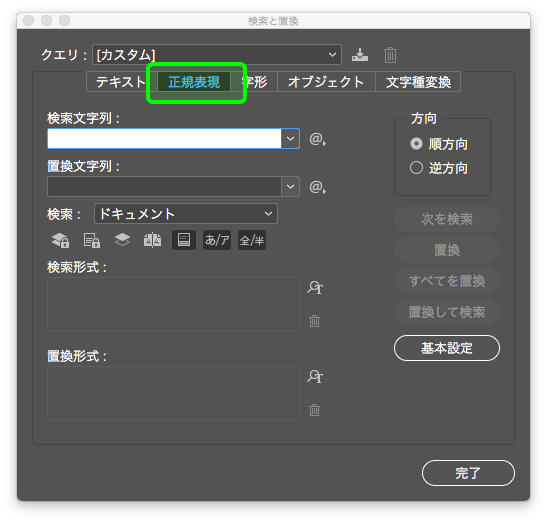Open the 検索 scope ドキュメント dropdown

coord(186,214)
